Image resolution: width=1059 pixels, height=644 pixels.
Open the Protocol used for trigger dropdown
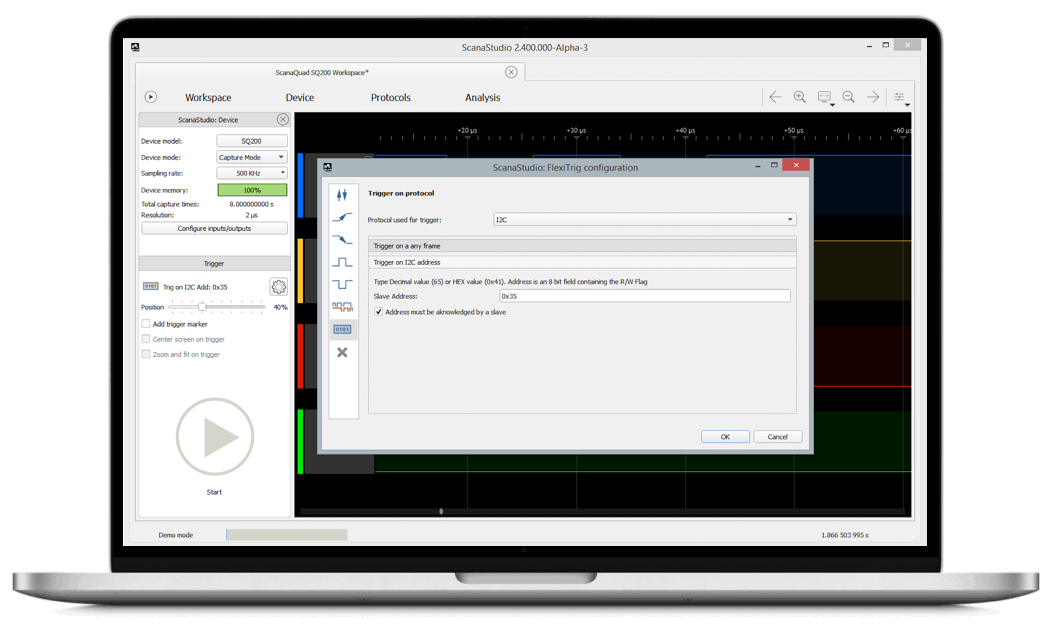[x=645, y=219]
